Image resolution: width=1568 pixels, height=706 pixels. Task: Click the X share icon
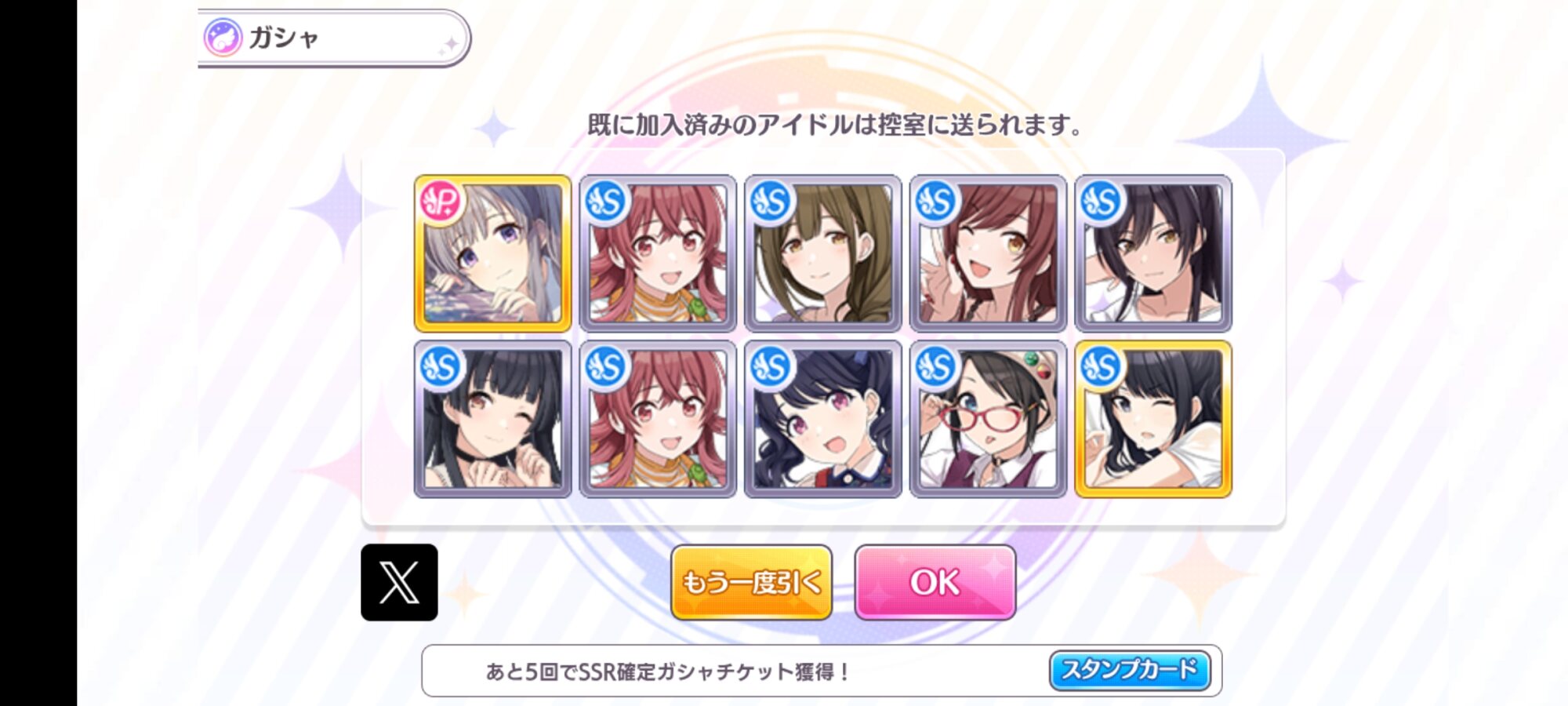pyautogui.click(x=399, y=582)
